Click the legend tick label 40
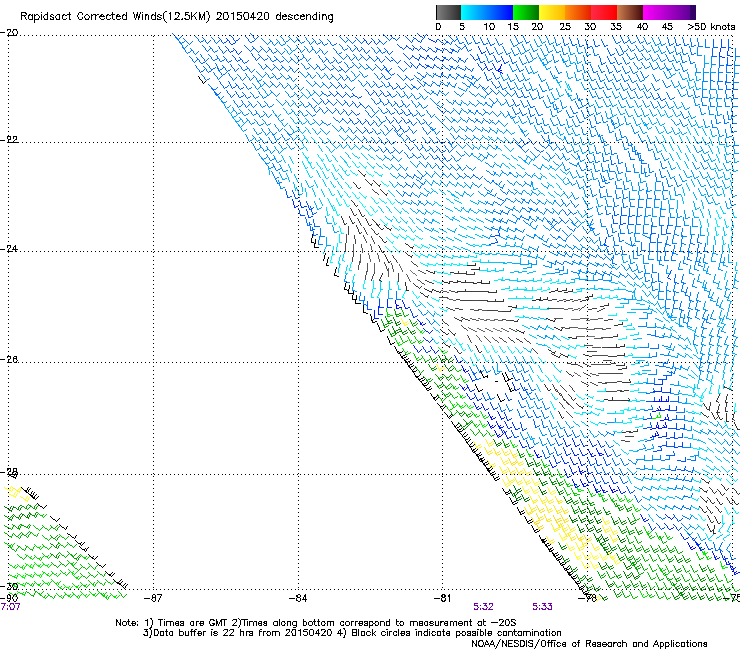Screen dimensions: 740x650 tap(642, 27)
